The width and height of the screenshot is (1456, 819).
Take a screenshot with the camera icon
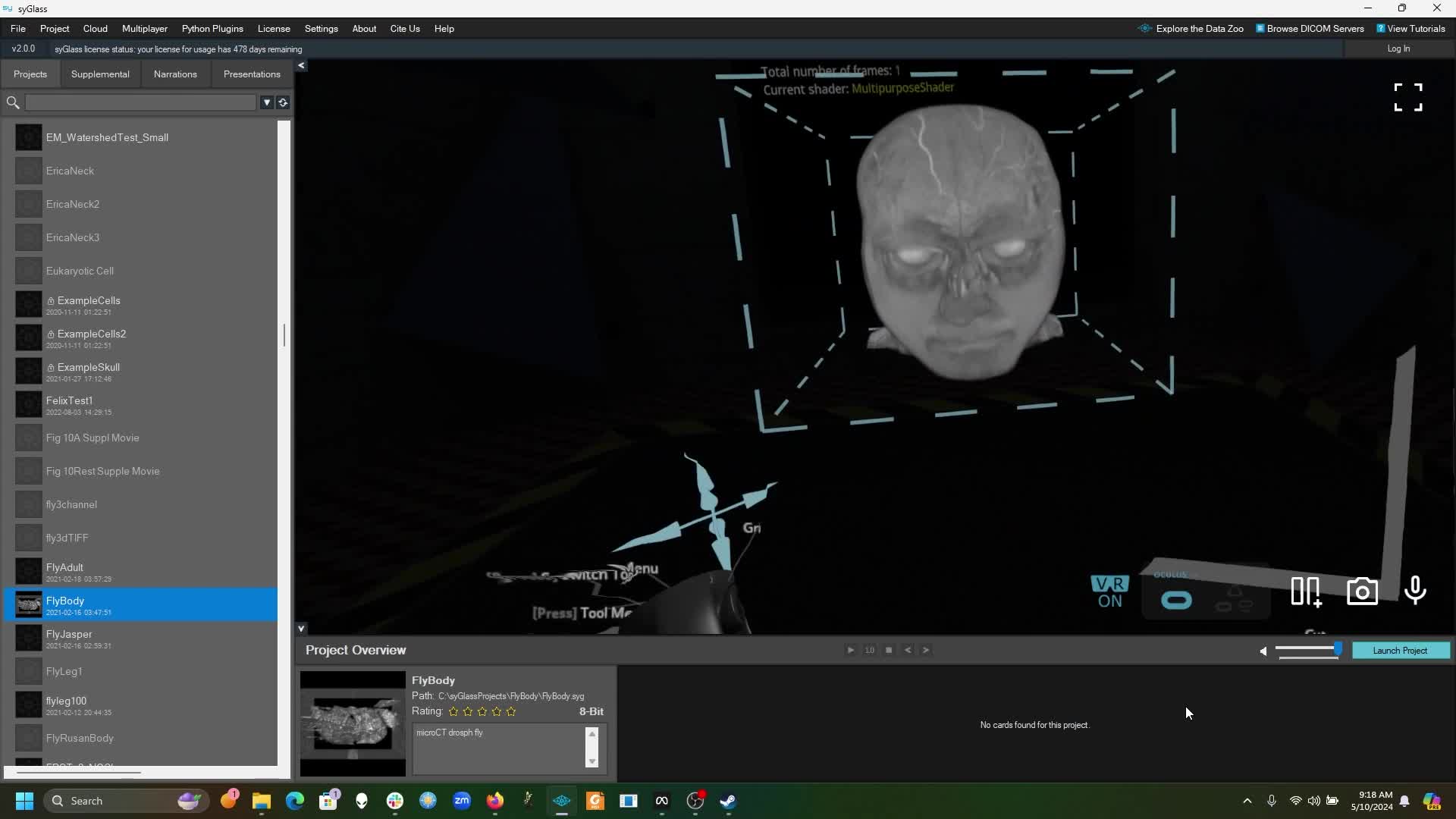(x=1362, y=591)
